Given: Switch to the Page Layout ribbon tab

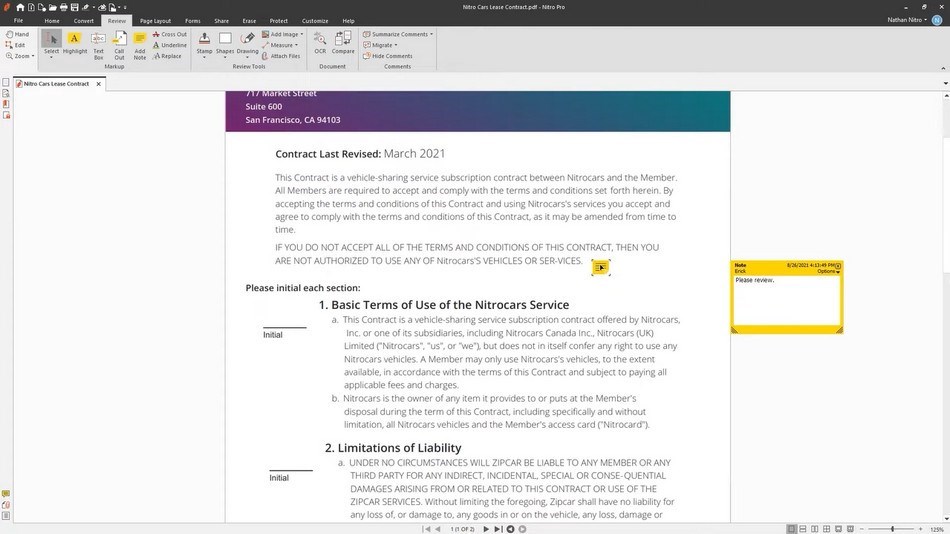Looking at the screenshot, I should [155, 20].
